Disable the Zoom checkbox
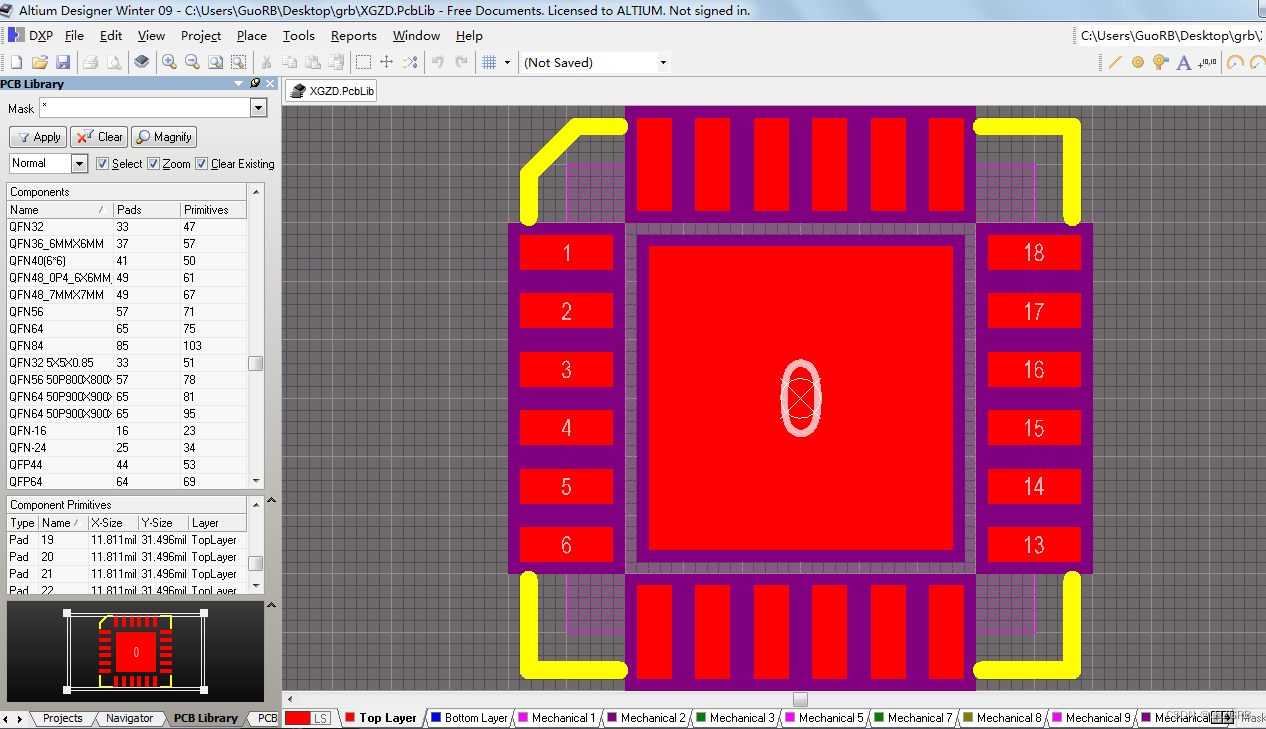 [x=152, y=163]
